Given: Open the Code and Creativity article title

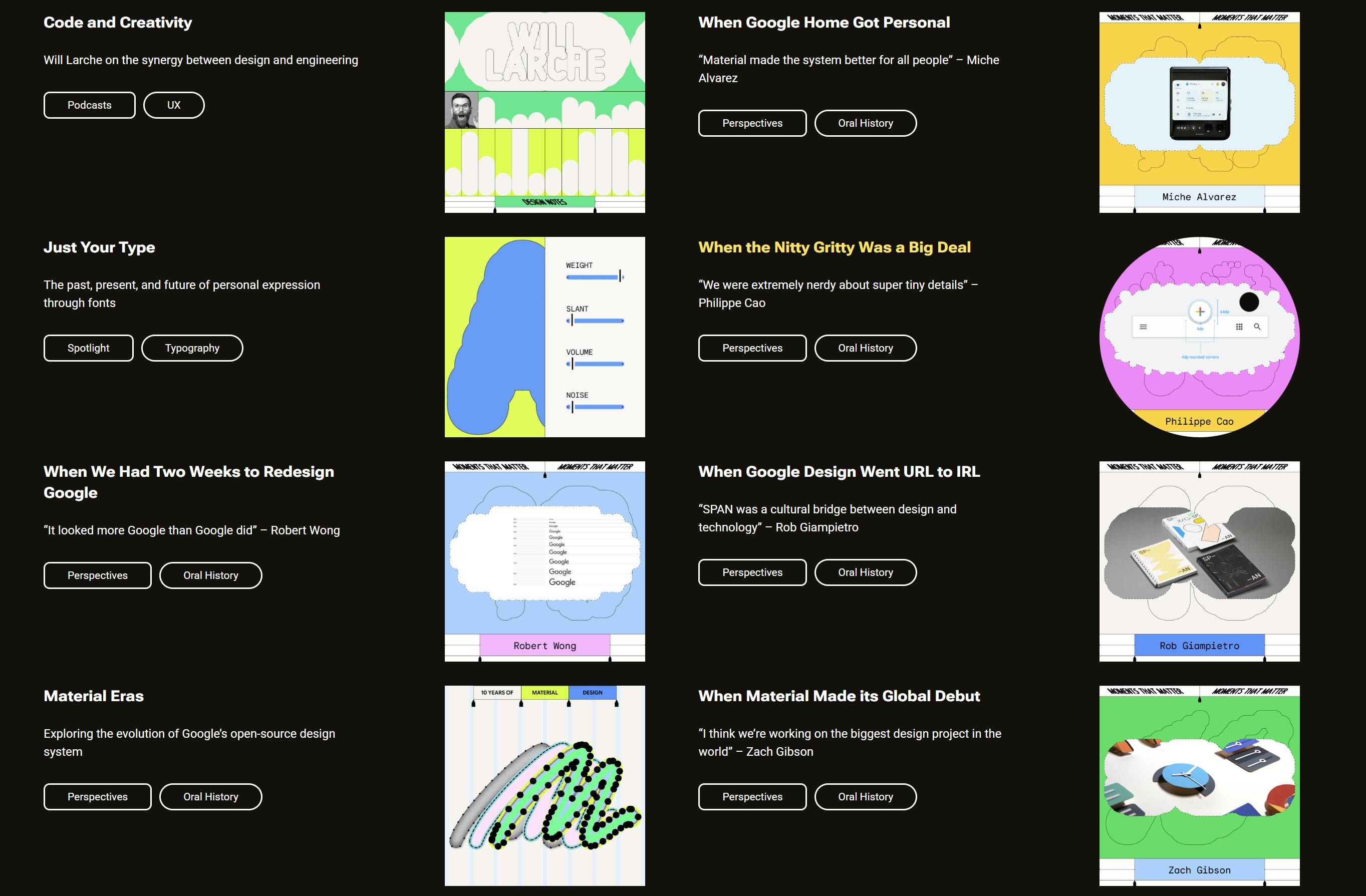Looking at the screenshot, I should pyautogui.click(x=118, y=23).
